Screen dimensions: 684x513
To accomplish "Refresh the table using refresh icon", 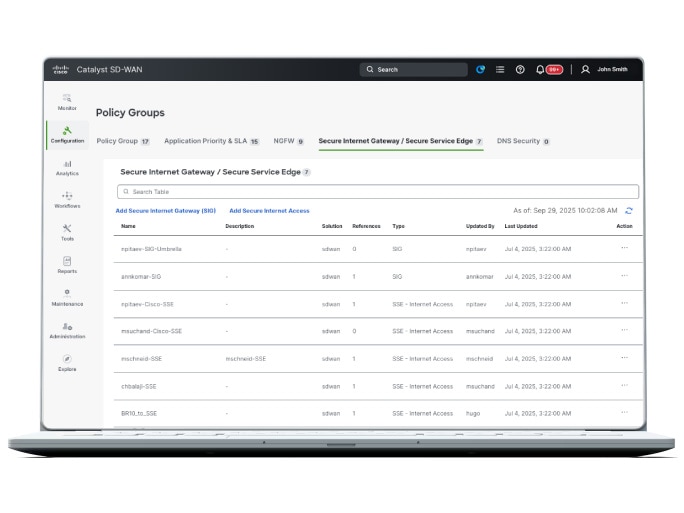I will tap(629, 211).
